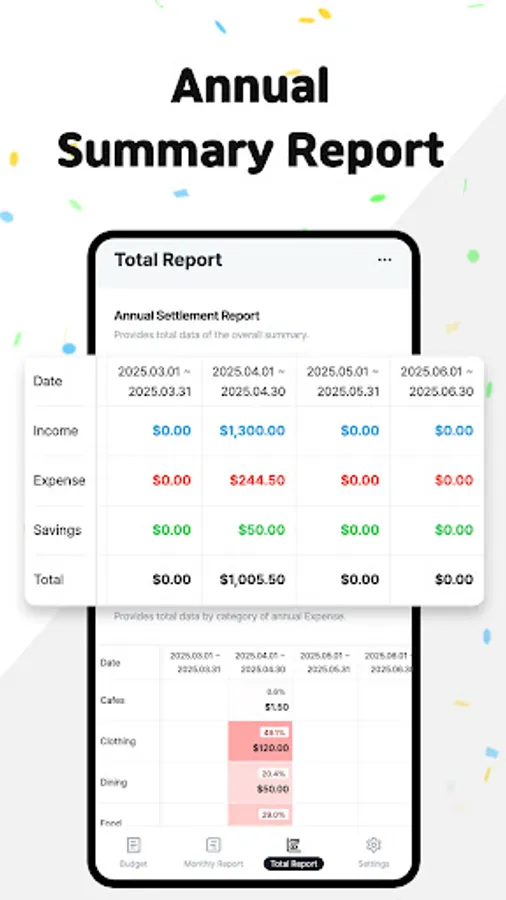Image resolution: width=506 pixels, height=900 pixels.
Task: Select the $1,005.50 April total value
Action: [x=252, y=580]
